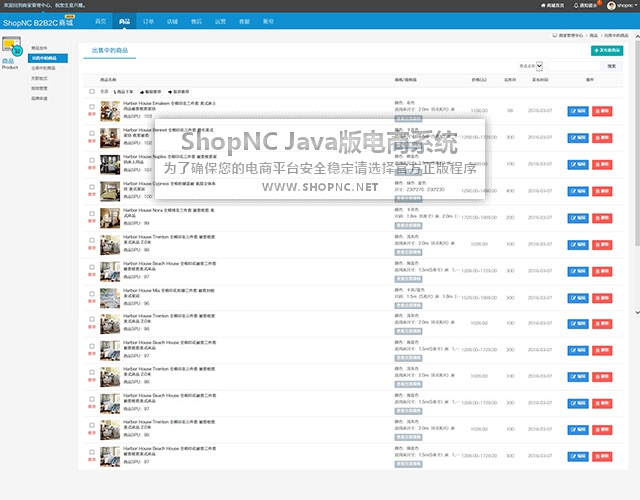This screenshot has height=500, width=640.
Task: Check the Harbor House Nora row checkbox
Action: [92, 213]
